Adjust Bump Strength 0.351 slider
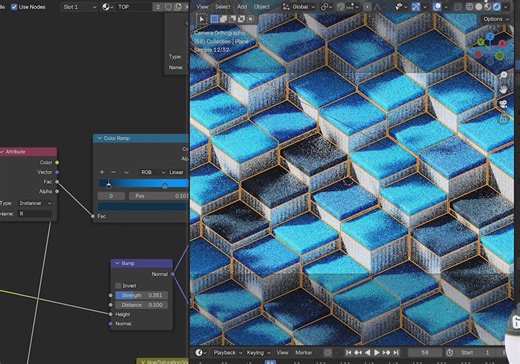Image resolution: width=520 pixels, height=364 pixels. pos(142,295)
